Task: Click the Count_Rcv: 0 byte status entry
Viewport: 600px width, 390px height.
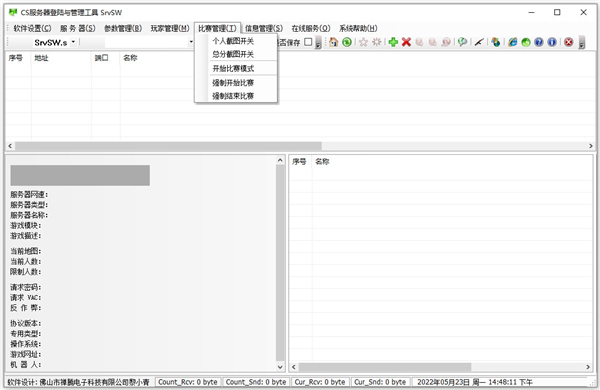Action: tap(188, 382)
